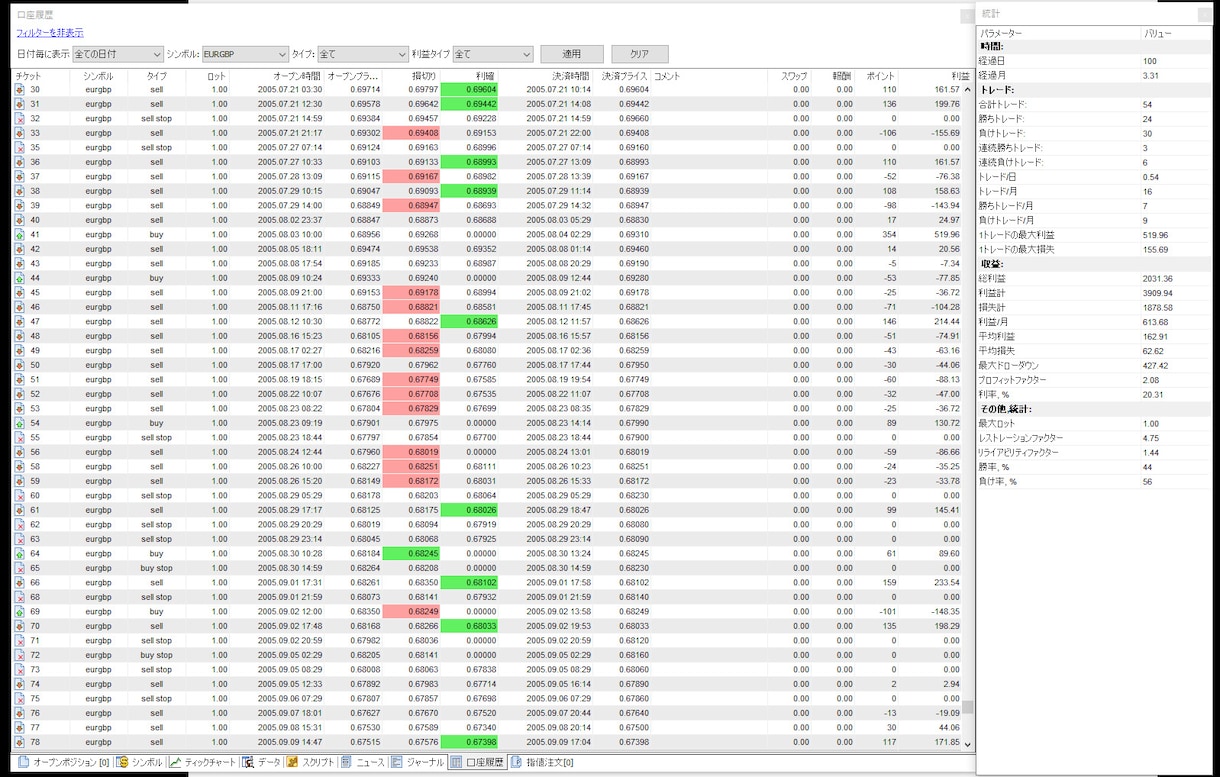Viewport: 1220px width, 777px height.
Task: Switch to the データ tab
Action: [262, 762]
